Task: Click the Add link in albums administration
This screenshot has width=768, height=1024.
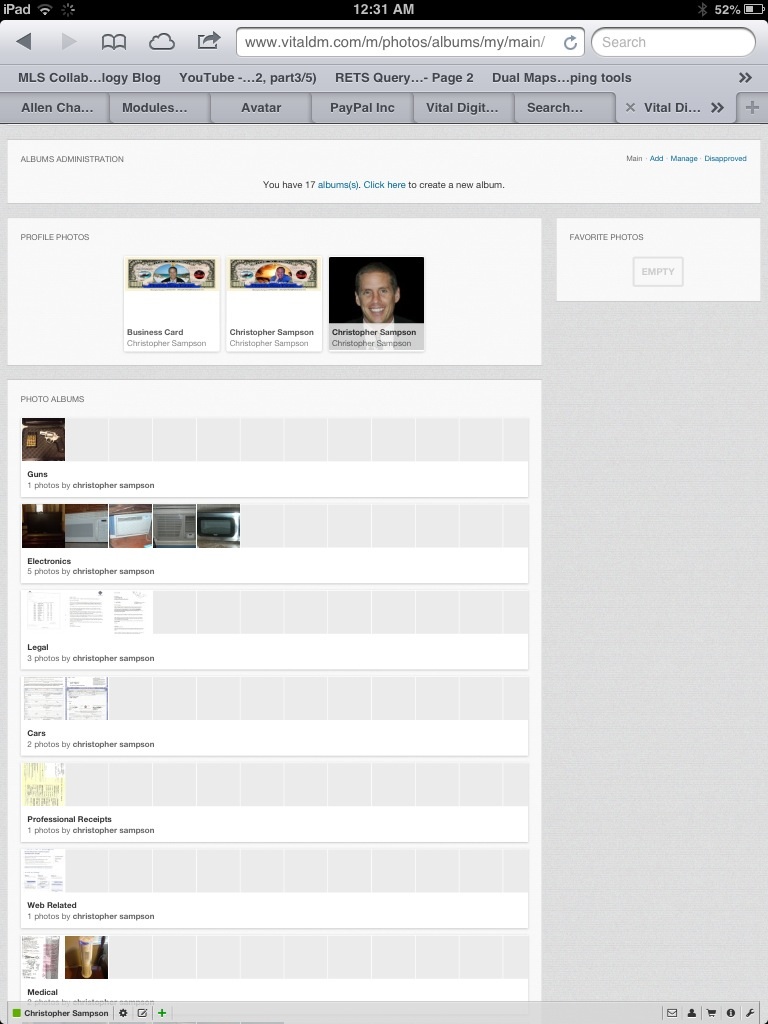Action: coord(656,159)
